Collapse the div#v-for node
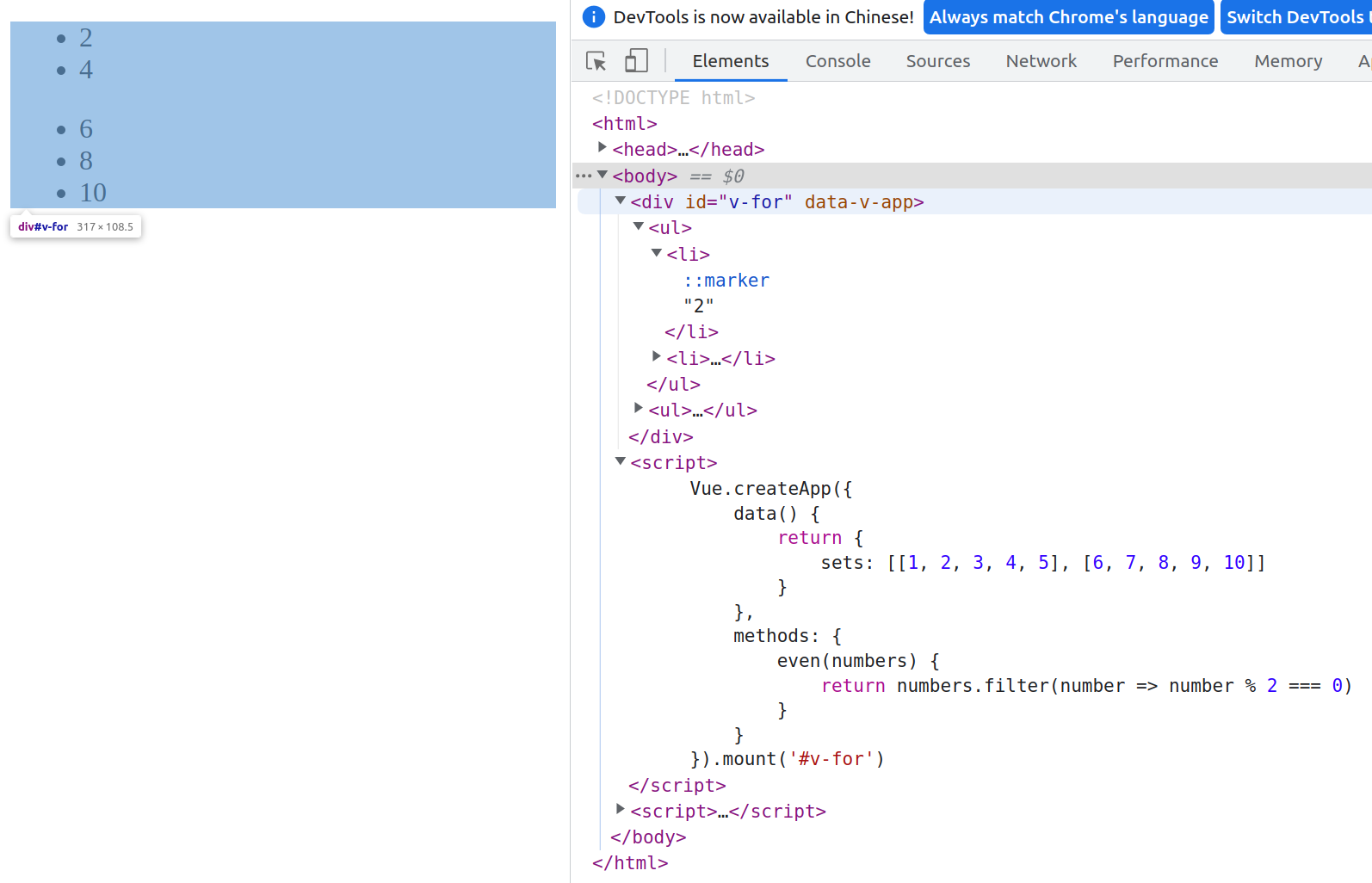Viewport: 1372px width, 883px height. coord(620,201)
